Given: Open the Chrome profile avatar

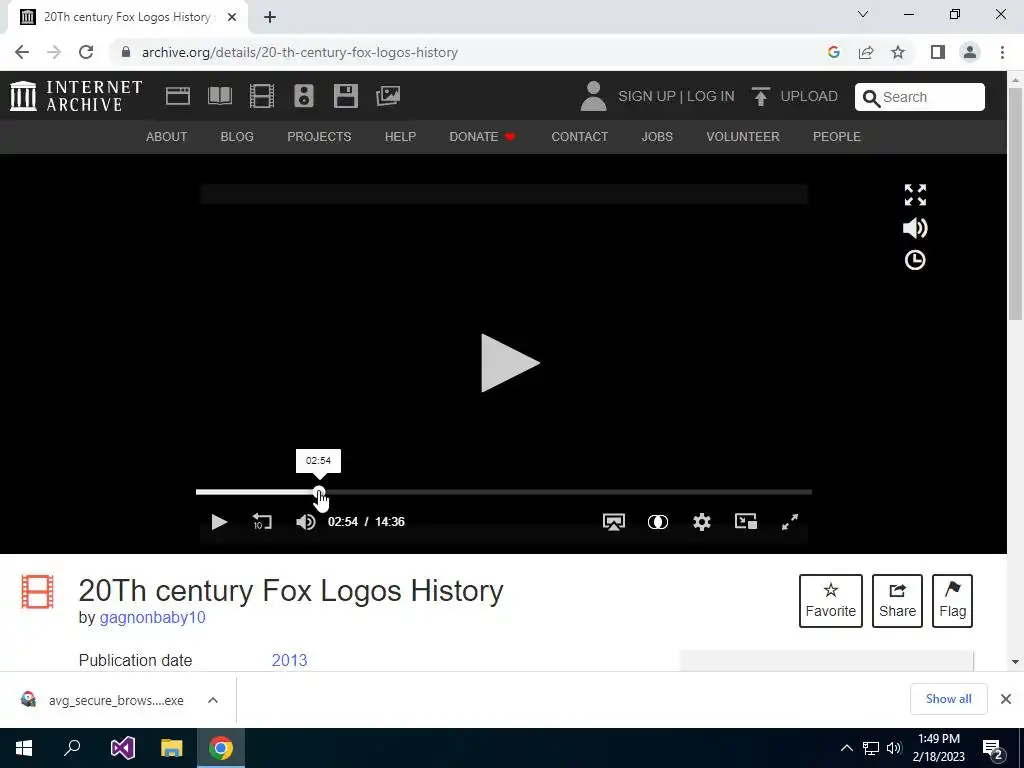Looking at the screenshot, I should click(970, 52).
